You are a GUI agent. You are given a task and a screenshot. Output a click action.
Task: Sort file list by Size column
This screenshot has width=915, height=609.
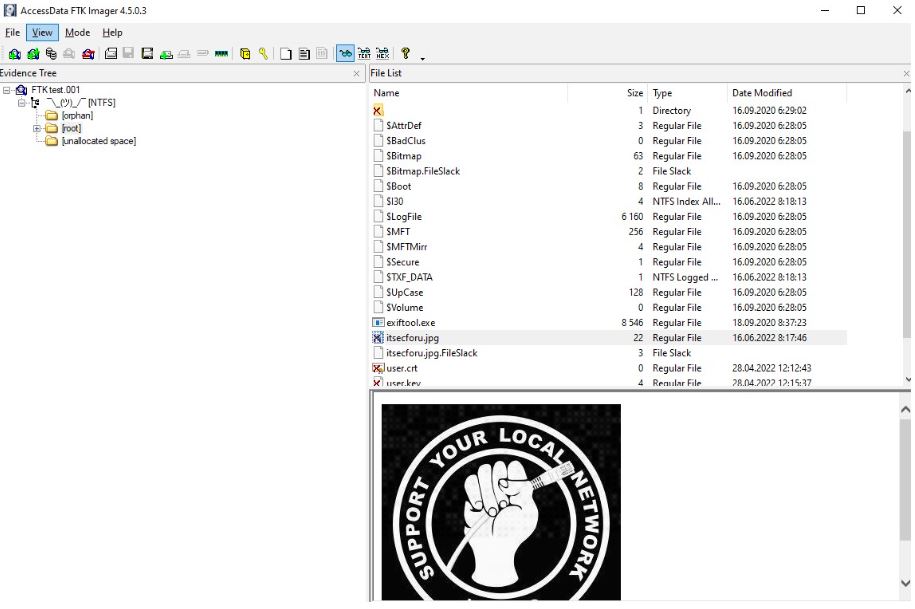607,93
